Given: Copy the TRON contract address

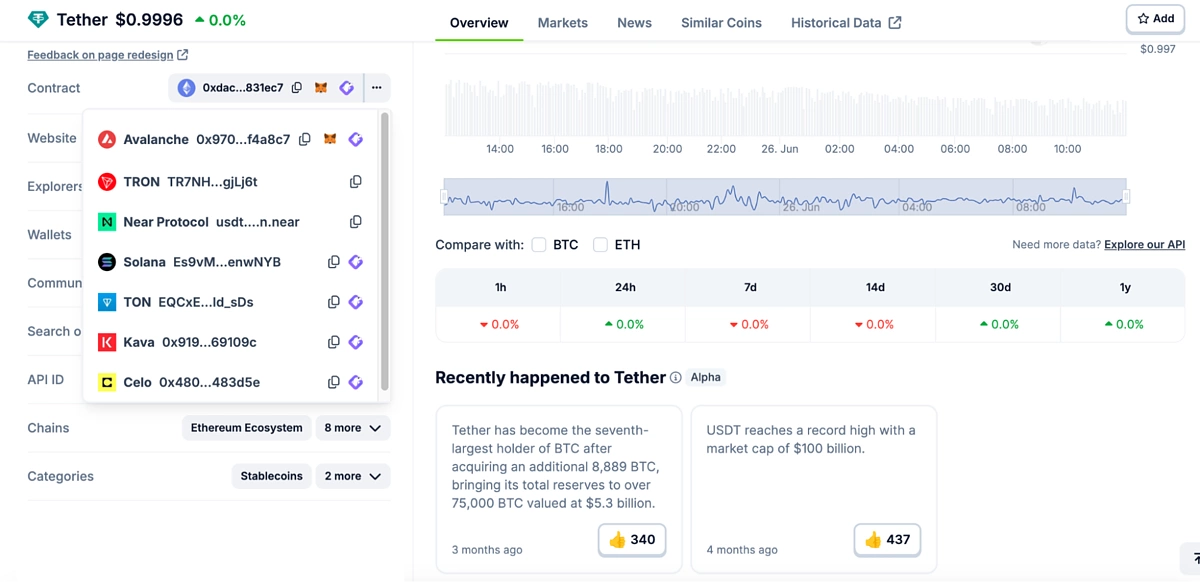Looking at the screenshot, I should [355, 182].
